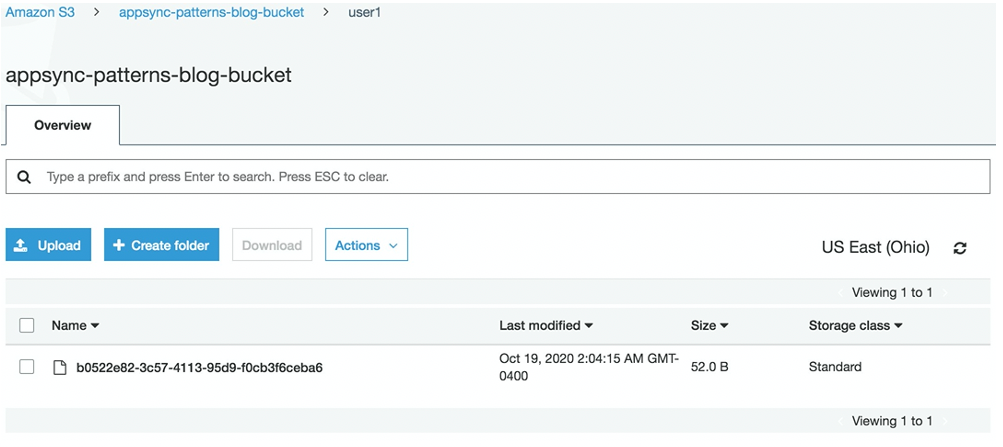Sort by Last modified column
This screenshot has width=1003, height=447.
[546, 325]
